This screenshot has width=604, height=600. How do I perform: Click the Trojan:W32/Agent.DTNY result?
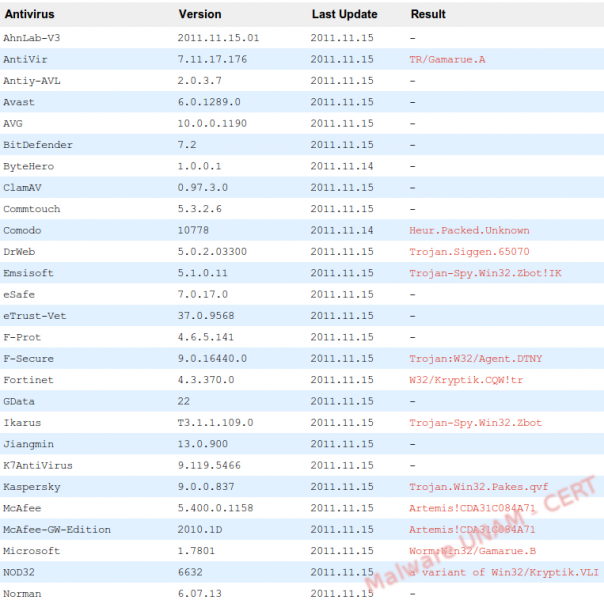476,359
